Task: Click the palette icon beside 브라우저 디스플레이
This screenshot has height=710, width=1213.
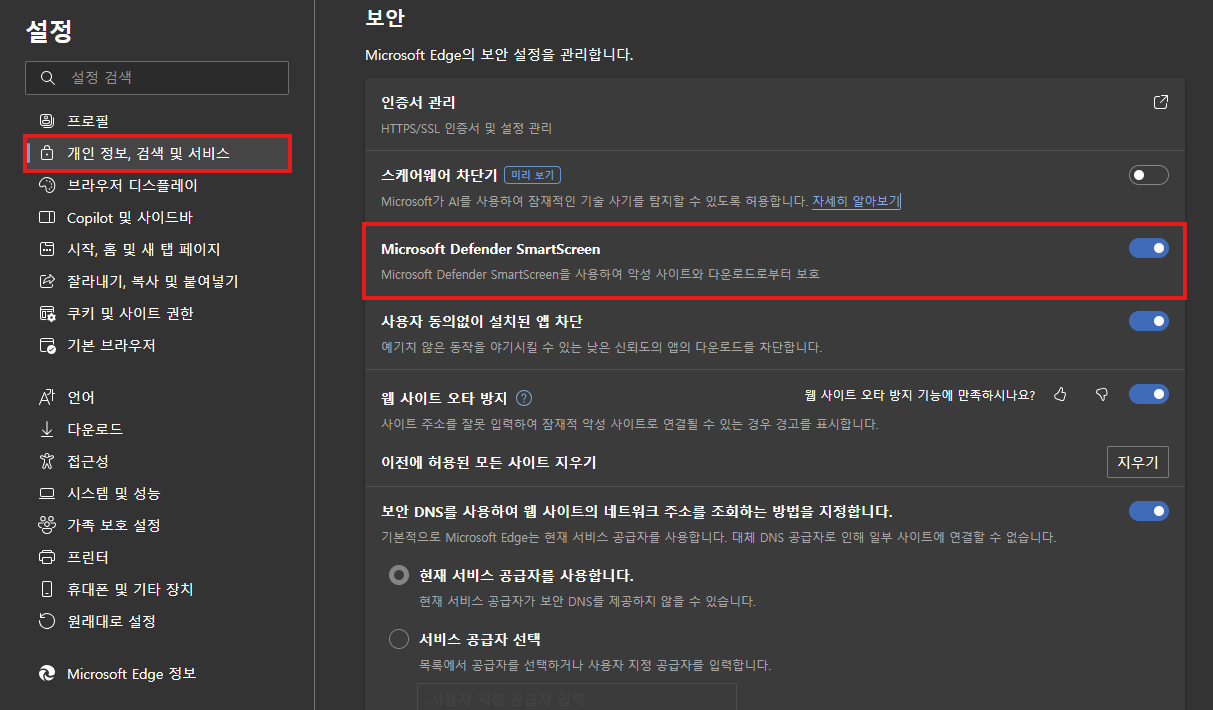Action: click(x=47, y=185)
